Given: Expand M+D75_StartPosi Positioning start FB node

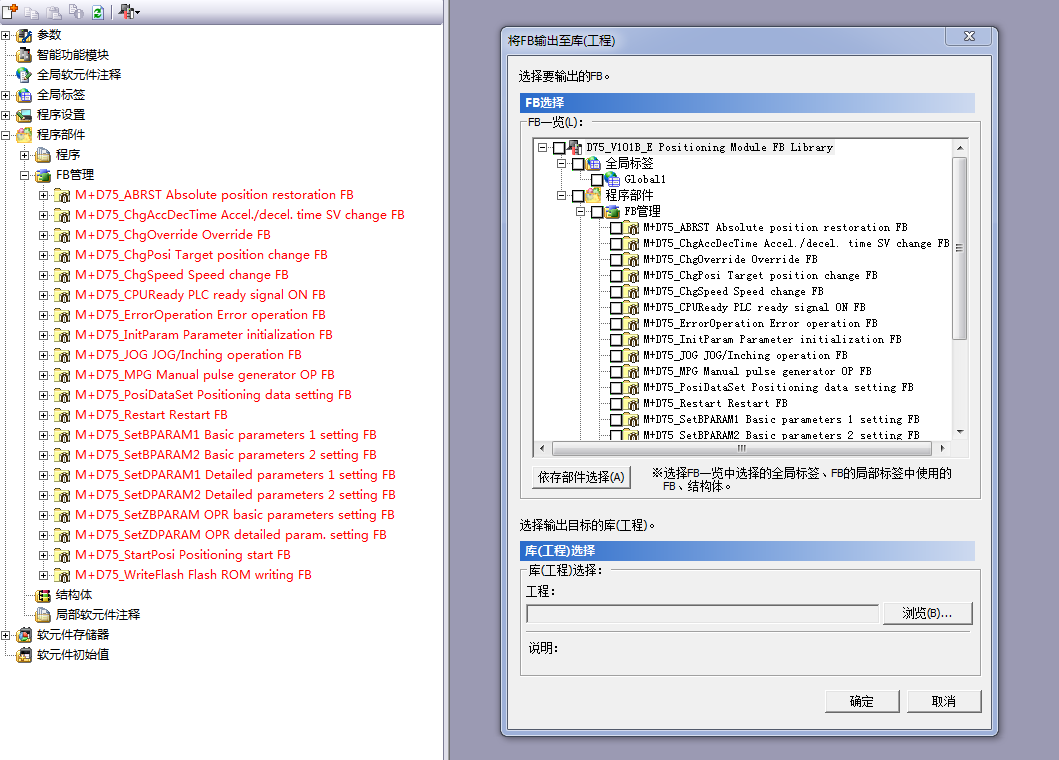Looking at the screenshot, I should pos(43,555).
